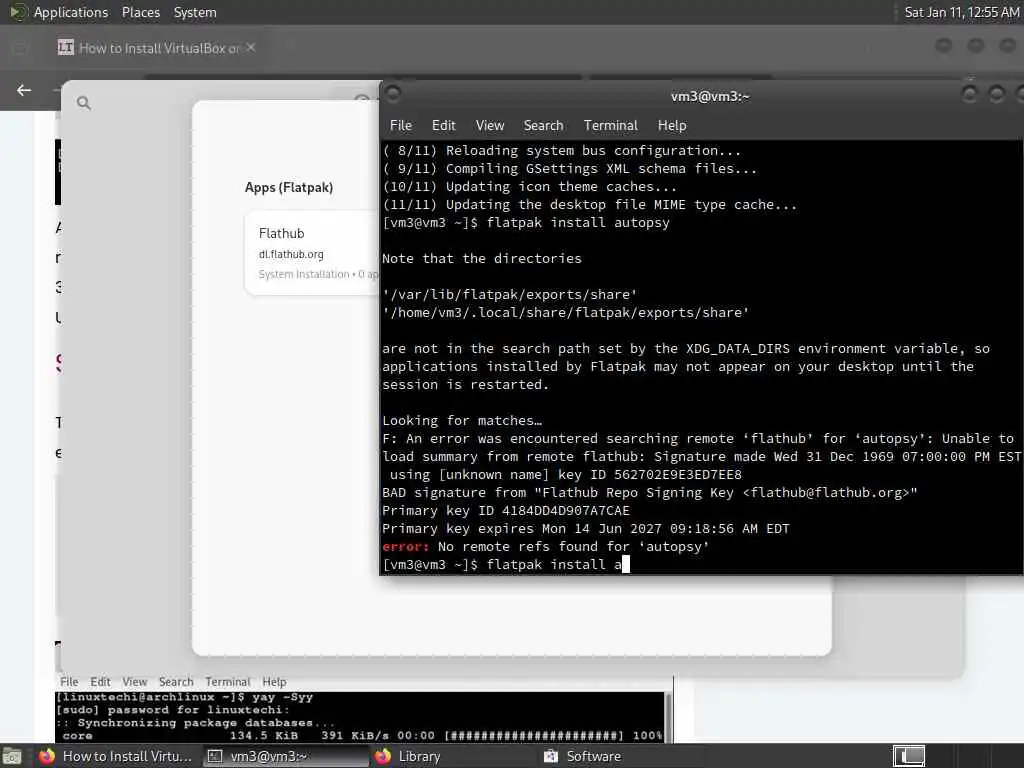Open terminal File menu
Viewport: 1024px width, 768px height.
click(x=400, y=125)
